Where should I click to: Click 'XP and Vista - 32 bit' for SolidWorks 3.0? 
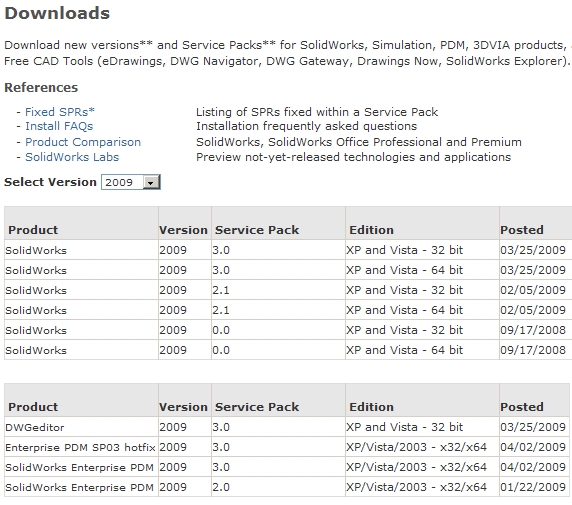(404, 250)
